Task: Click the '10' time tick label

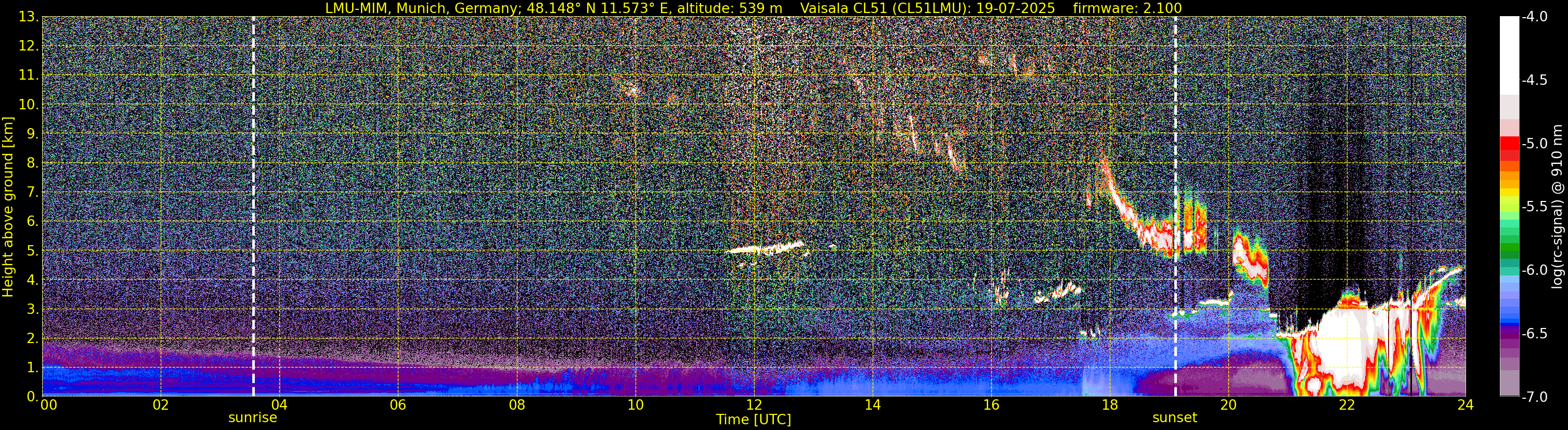Action: click(x=635, y=405)
